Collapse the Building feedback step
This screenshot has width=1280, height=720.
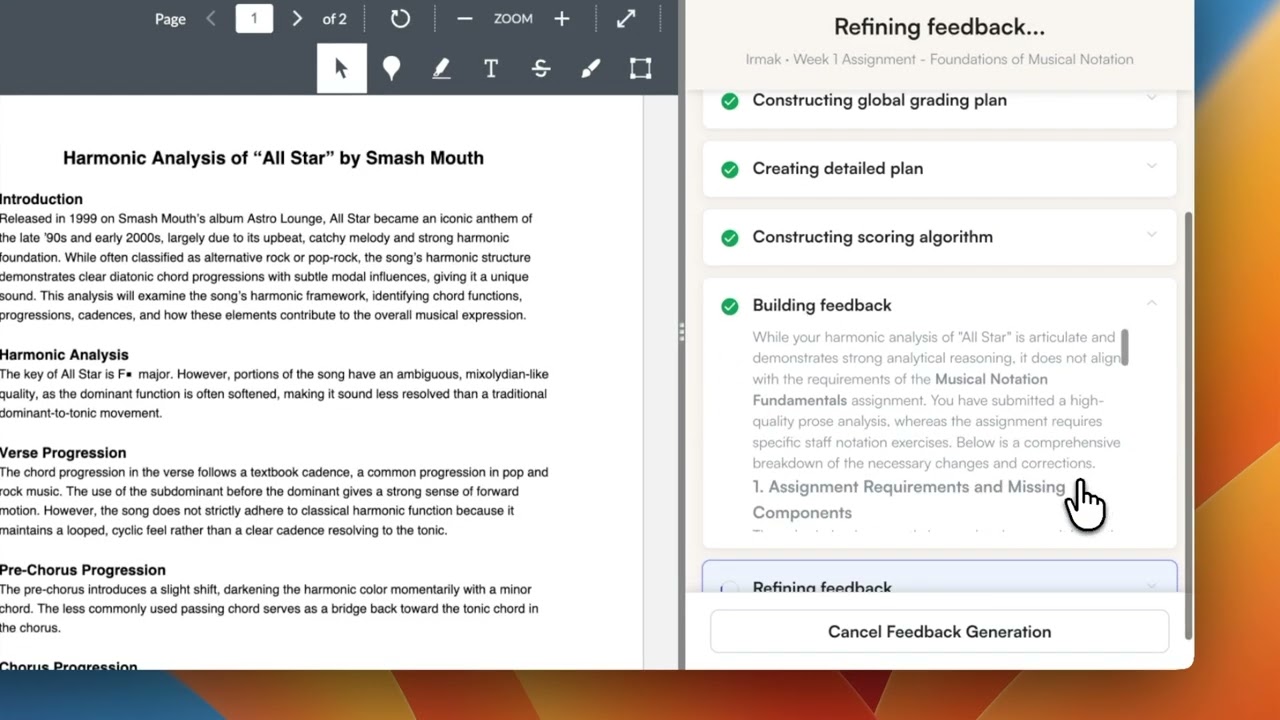tap(1151, 303)
